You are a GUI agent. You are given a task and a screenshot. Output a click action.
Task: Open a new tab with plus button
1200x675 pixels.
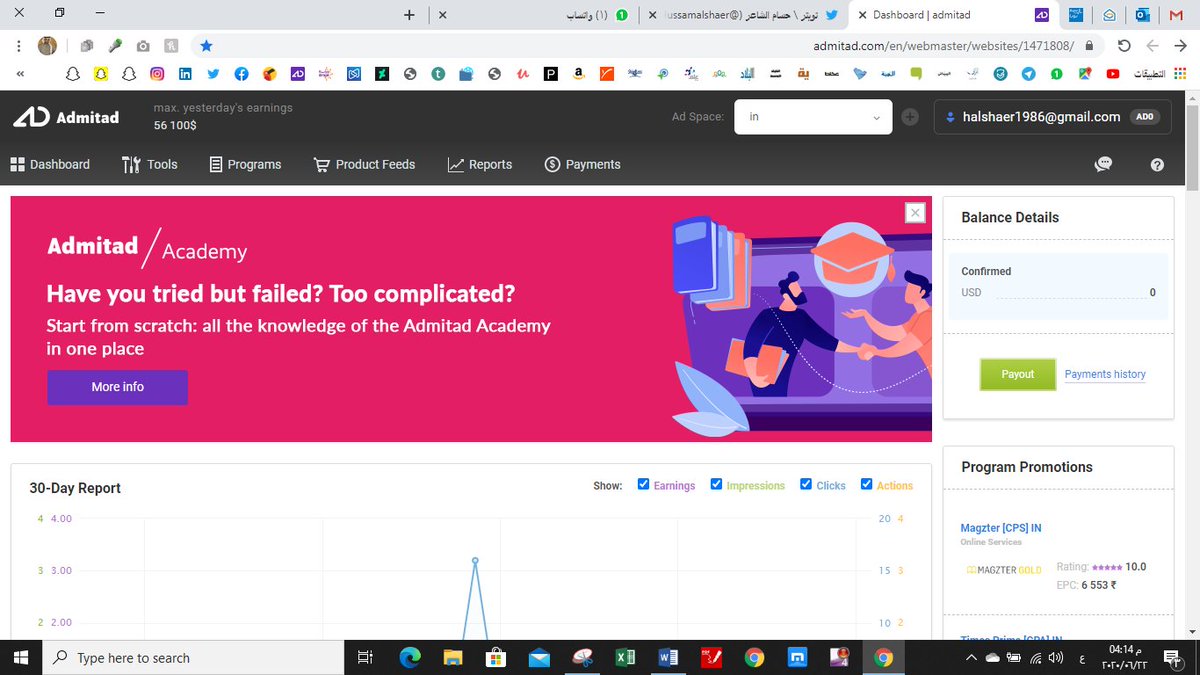408,15
